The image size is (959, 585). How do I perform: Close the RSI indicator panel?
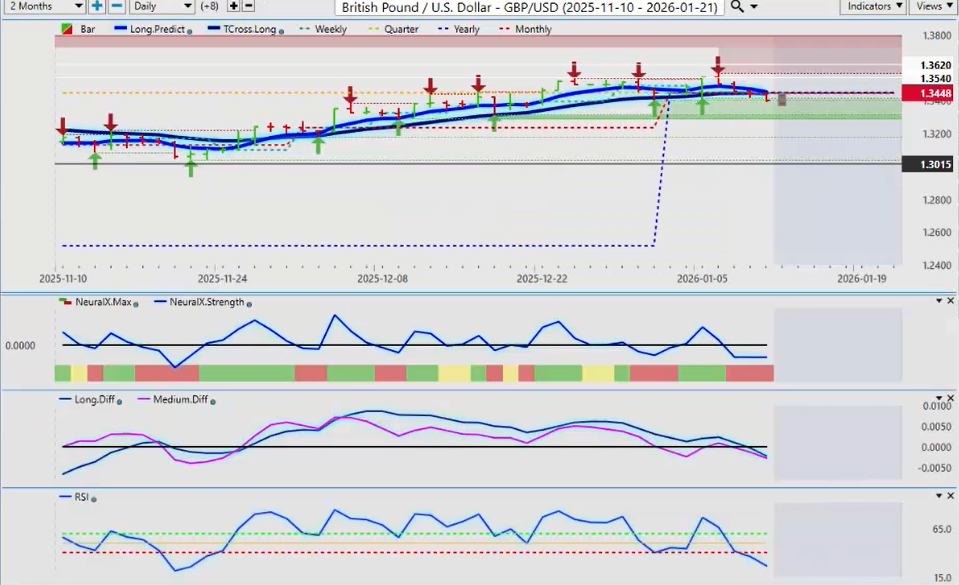tap(951, 496)
